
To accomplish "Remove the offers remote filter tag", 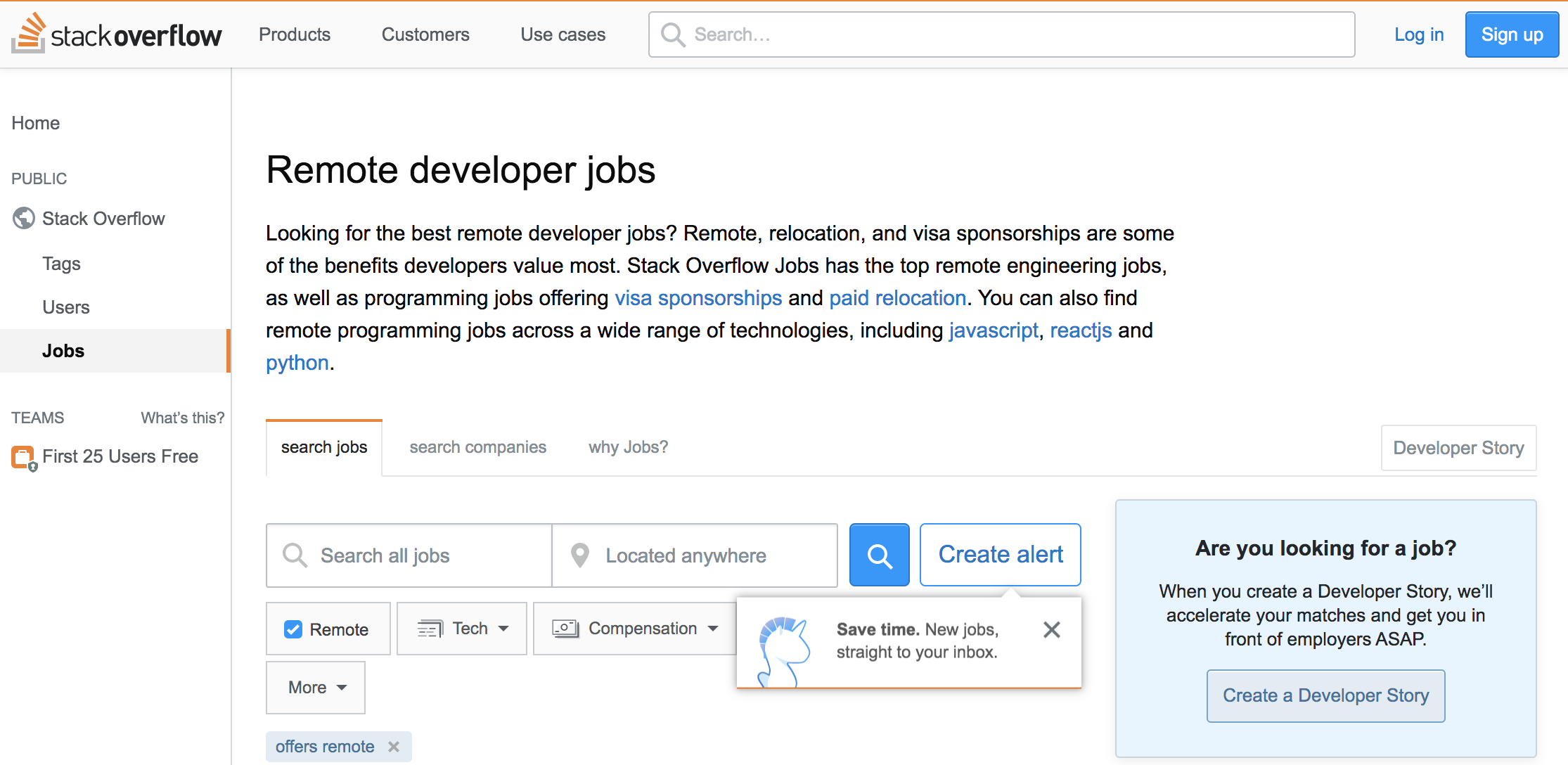I will (394, 747).
